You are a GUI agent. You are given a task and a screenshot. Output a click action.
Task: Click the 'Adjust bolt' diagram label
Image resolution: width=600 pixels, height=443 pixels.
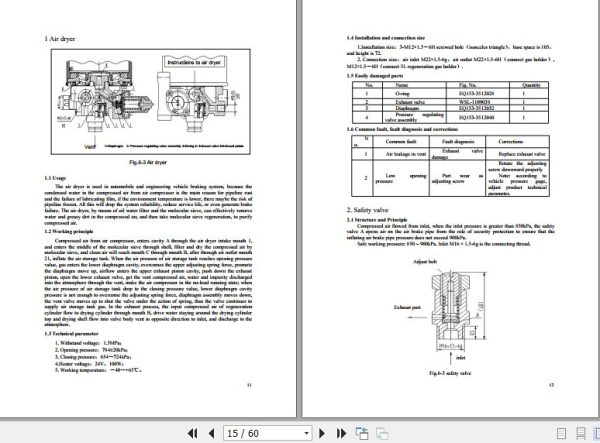(425, 262)
